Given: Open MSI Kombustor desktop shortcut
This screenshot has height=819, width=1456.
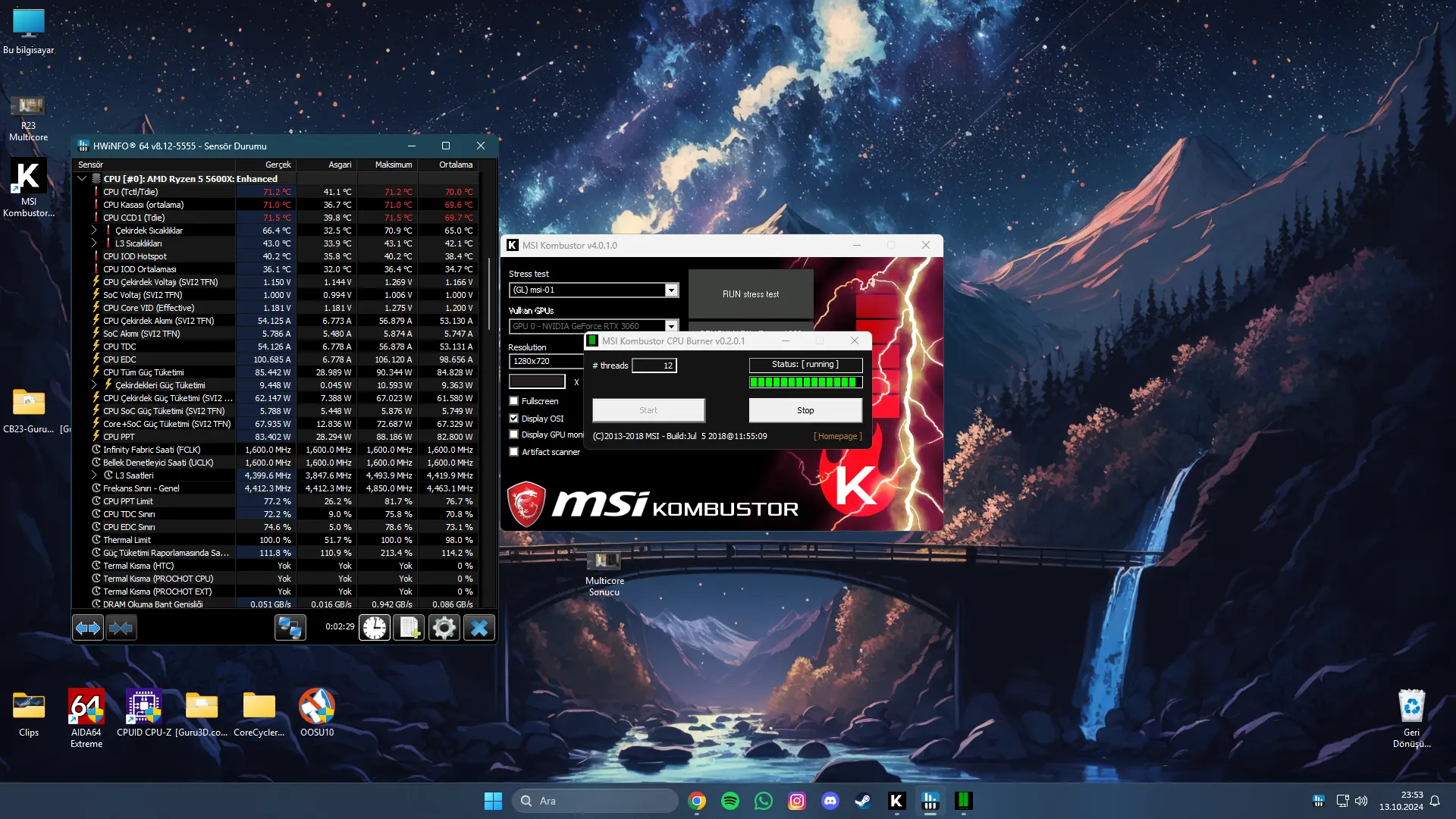Looking at the screenshot, I should tap(29, 188).
